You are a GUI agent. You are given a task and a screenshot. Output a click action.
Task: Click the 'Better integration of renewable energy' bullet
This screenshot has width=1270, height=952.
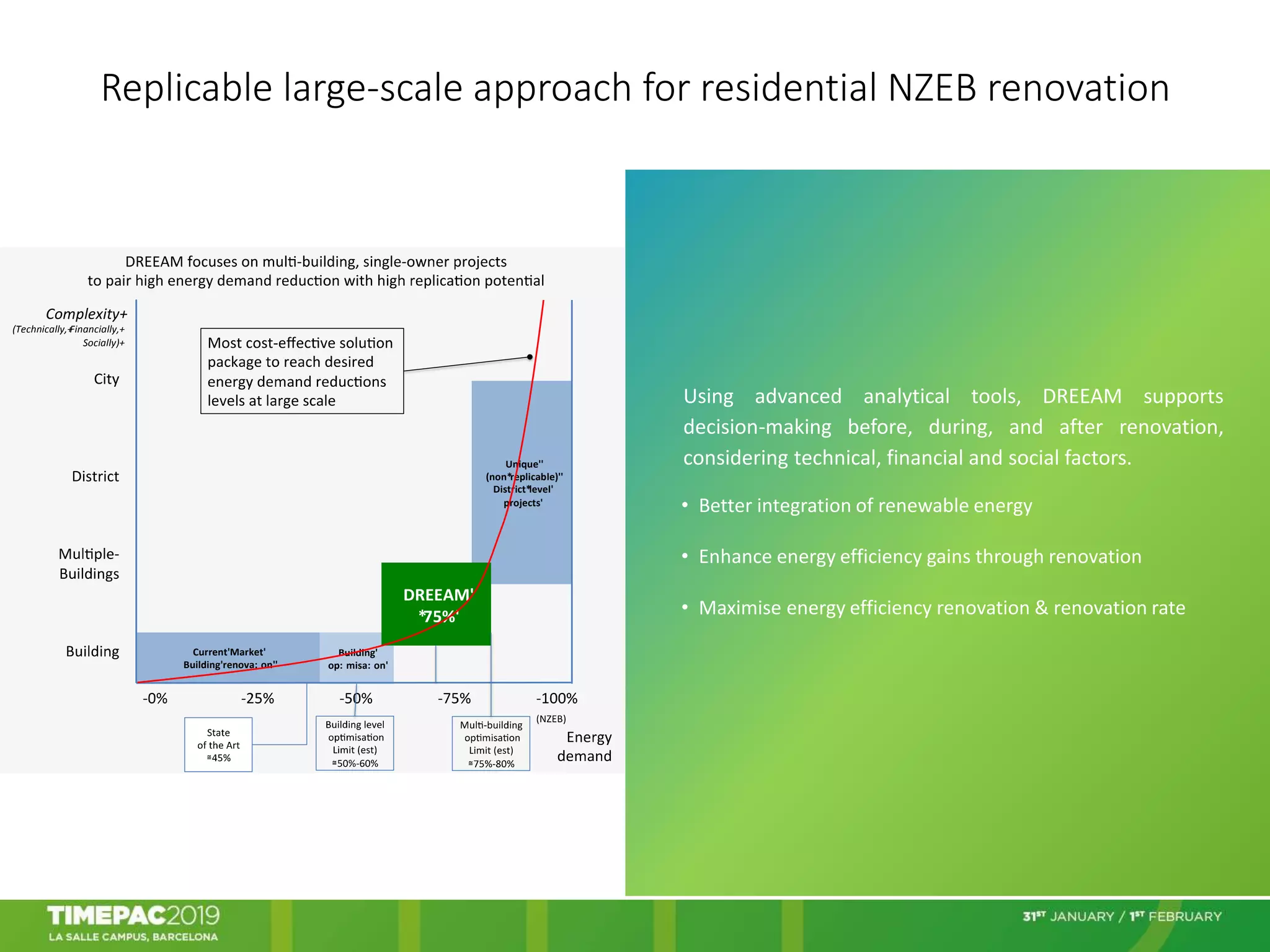pos(865,506)
